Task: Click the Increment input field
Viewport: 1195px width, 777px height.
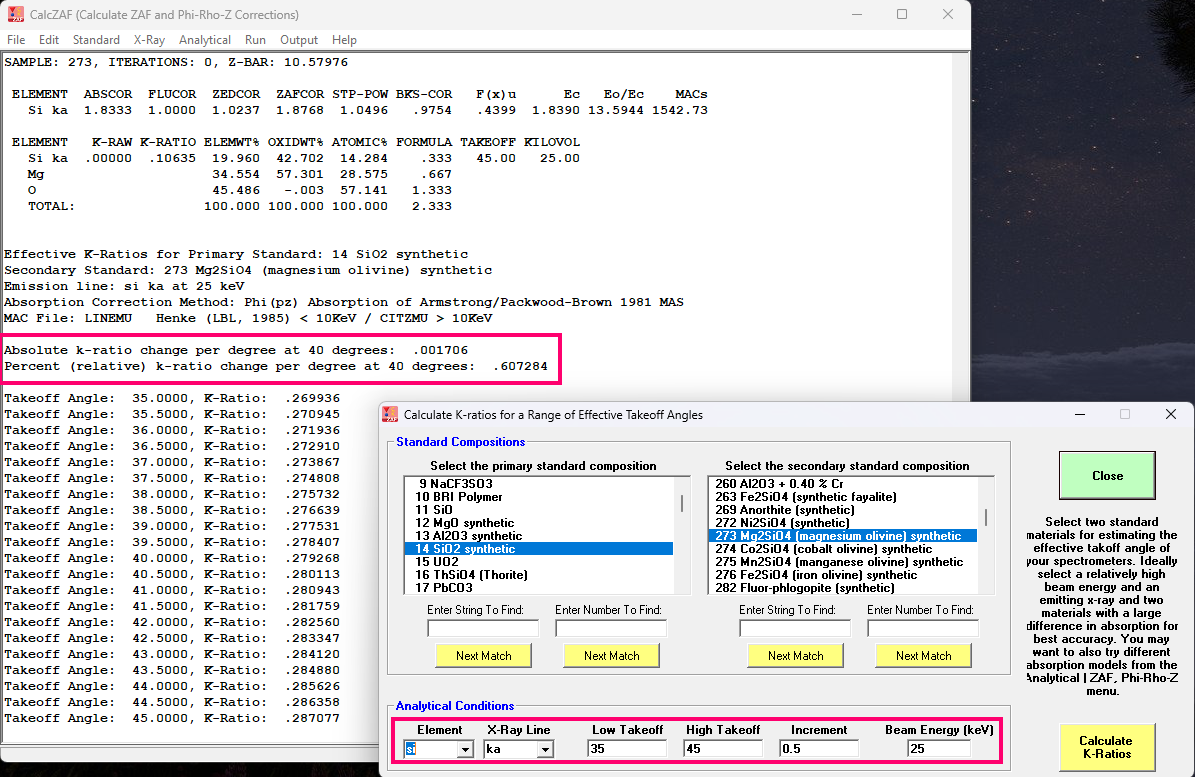Action: click(x=818, y=749)
